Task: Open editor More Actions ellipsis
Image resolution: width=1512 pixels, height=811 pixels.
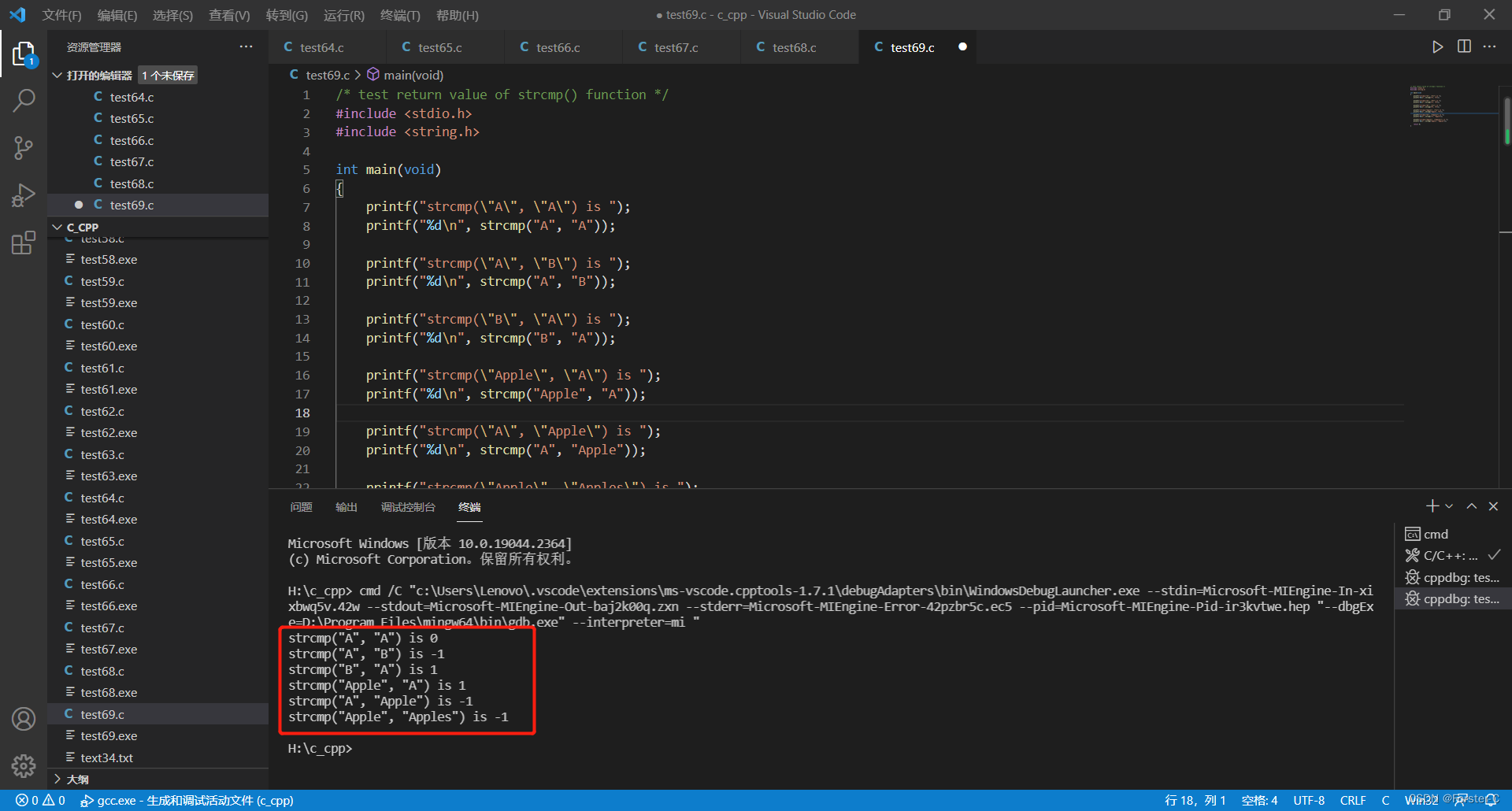Action: pos(1489,47)
